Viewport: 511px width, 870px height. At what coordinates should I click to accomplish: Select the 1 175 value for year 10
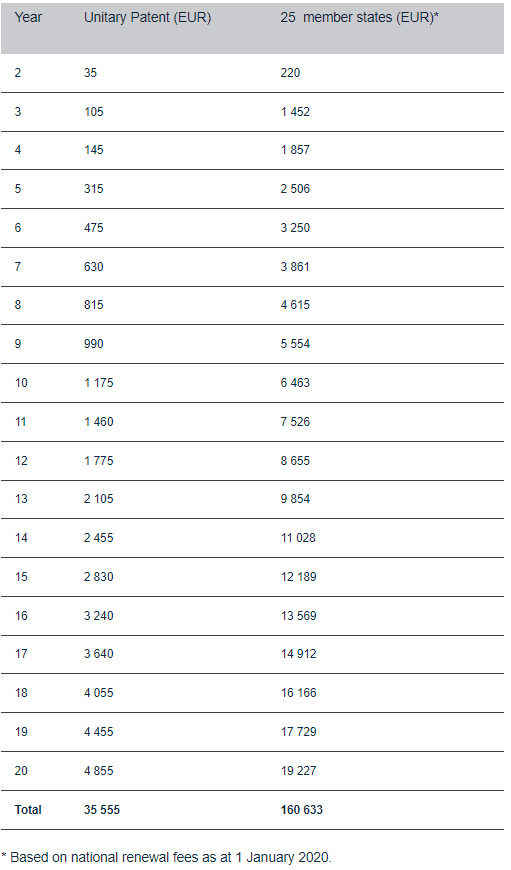tap(99, 383)
